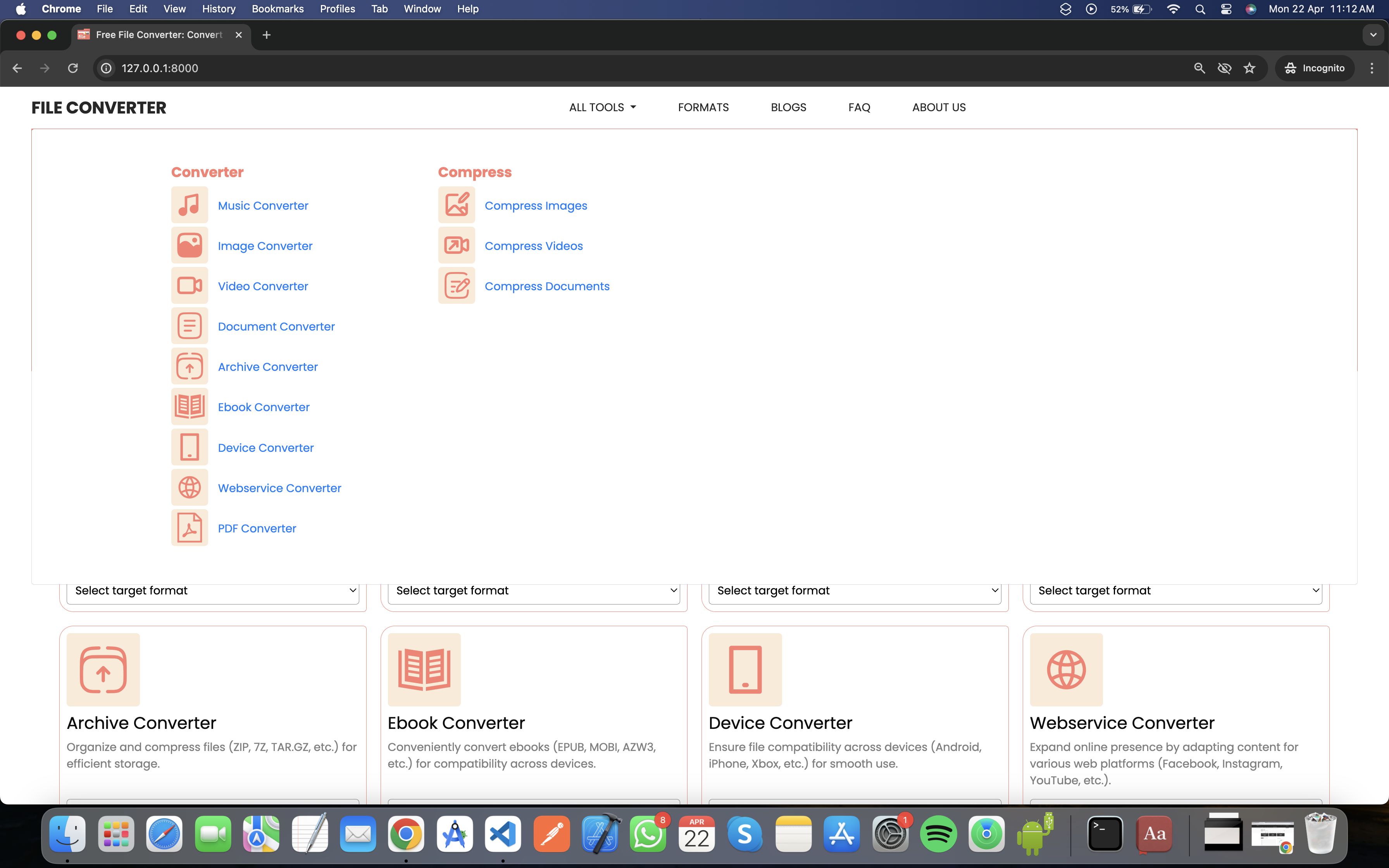Open macOS Control Center toggles icon
The image size is (1389, 868).
click(x=1226, y=9)
